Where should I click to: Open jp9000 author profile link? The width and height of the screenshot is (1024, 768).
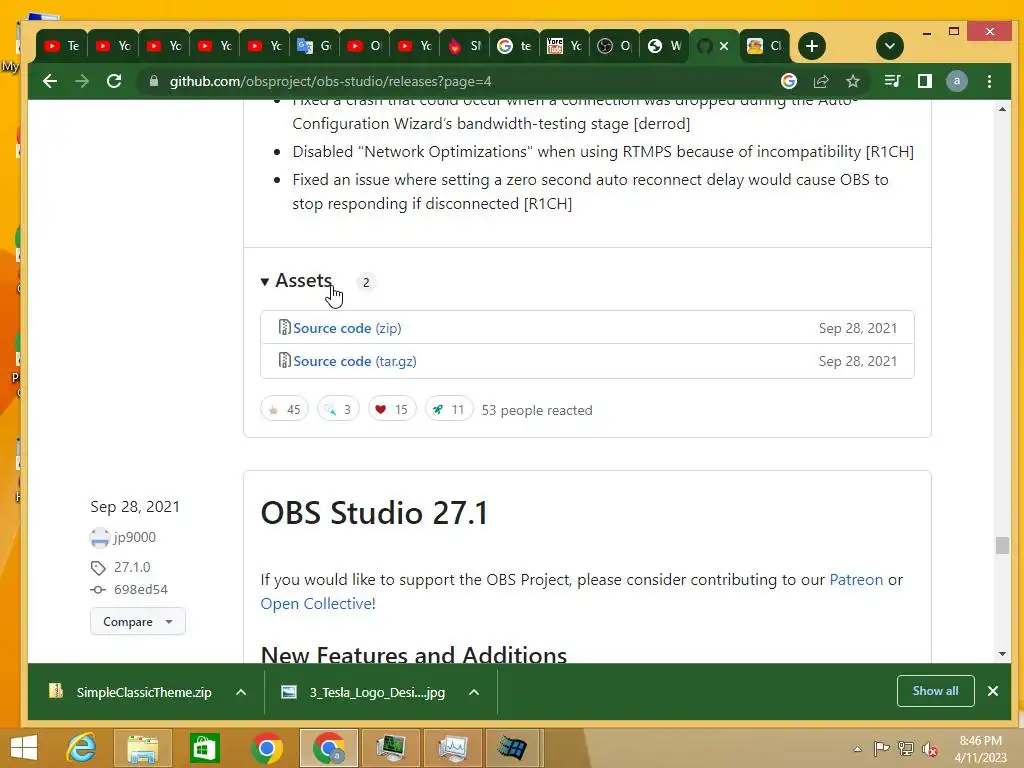pos(135,537)
